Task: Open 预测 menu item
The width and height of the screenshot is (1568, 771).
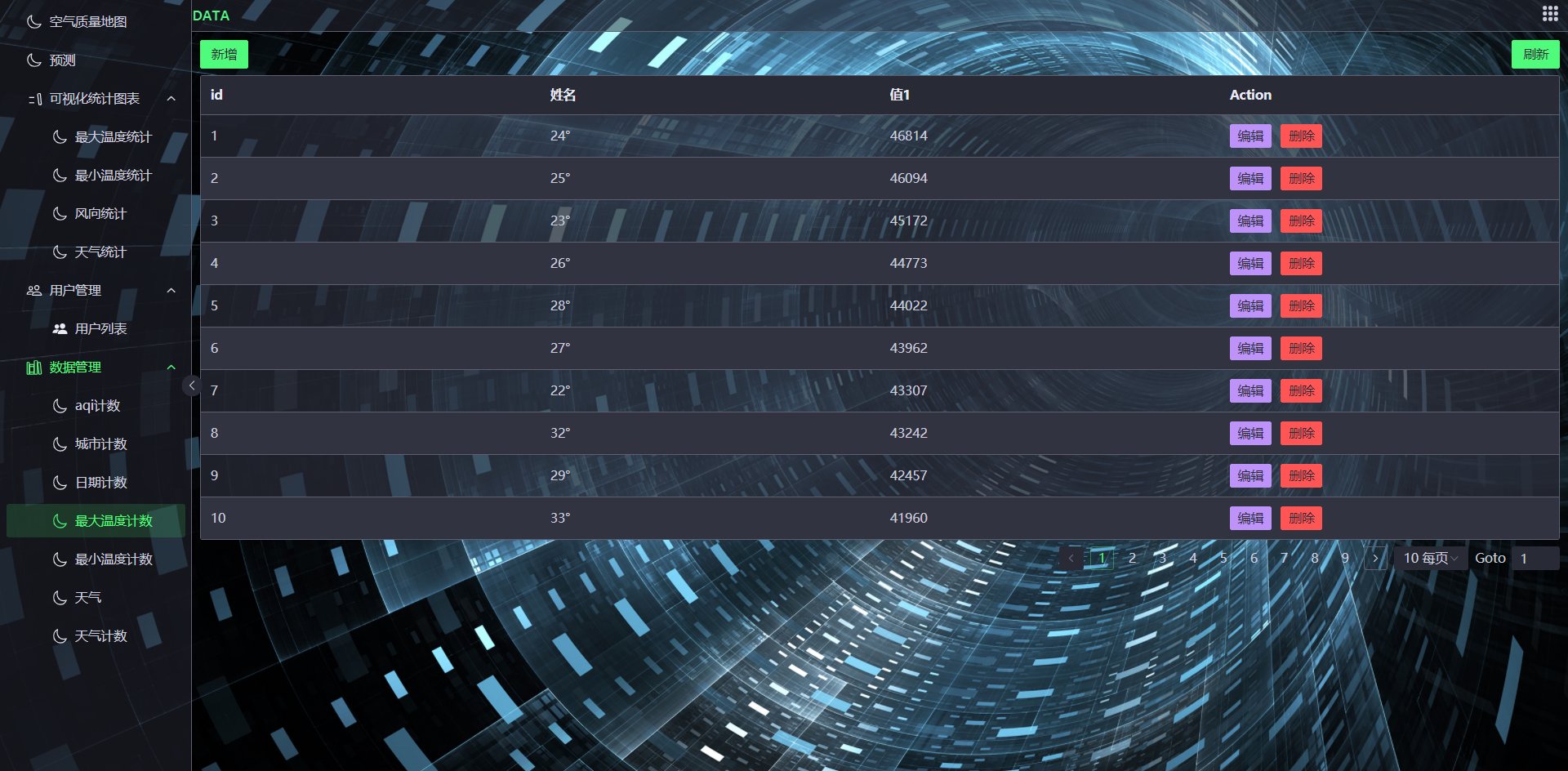Action: (x=96, y=60)
